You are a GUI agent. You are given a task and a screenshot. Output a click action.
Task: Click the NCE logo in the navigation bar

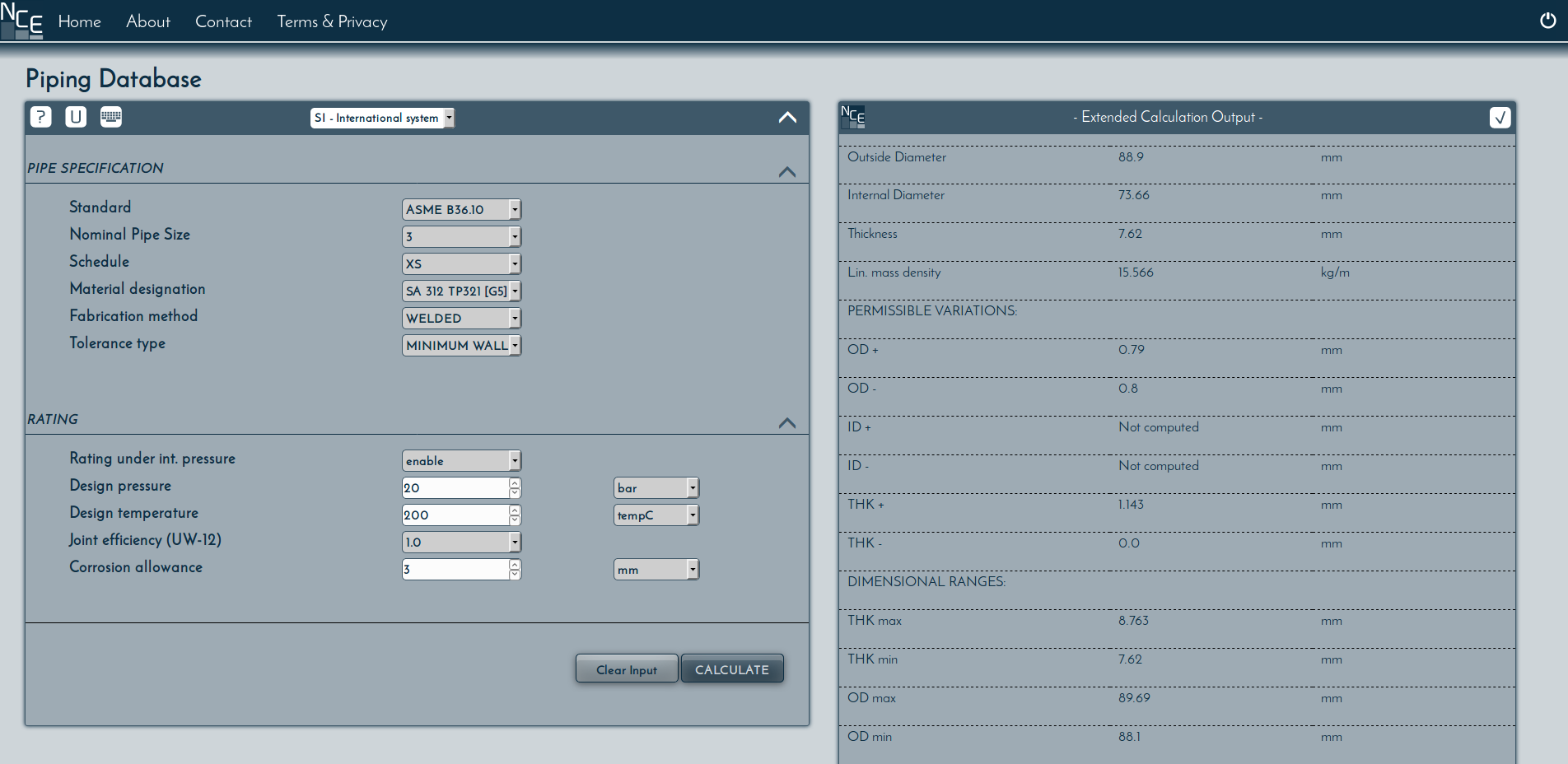(22, 21)
